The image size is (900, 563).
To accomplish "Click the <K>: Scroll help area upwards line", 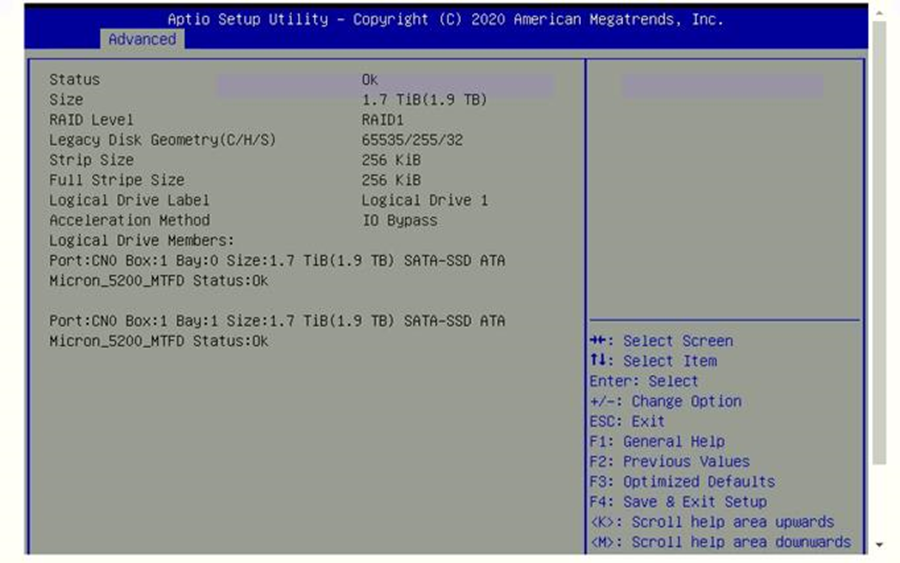I will tap(712, 522).
